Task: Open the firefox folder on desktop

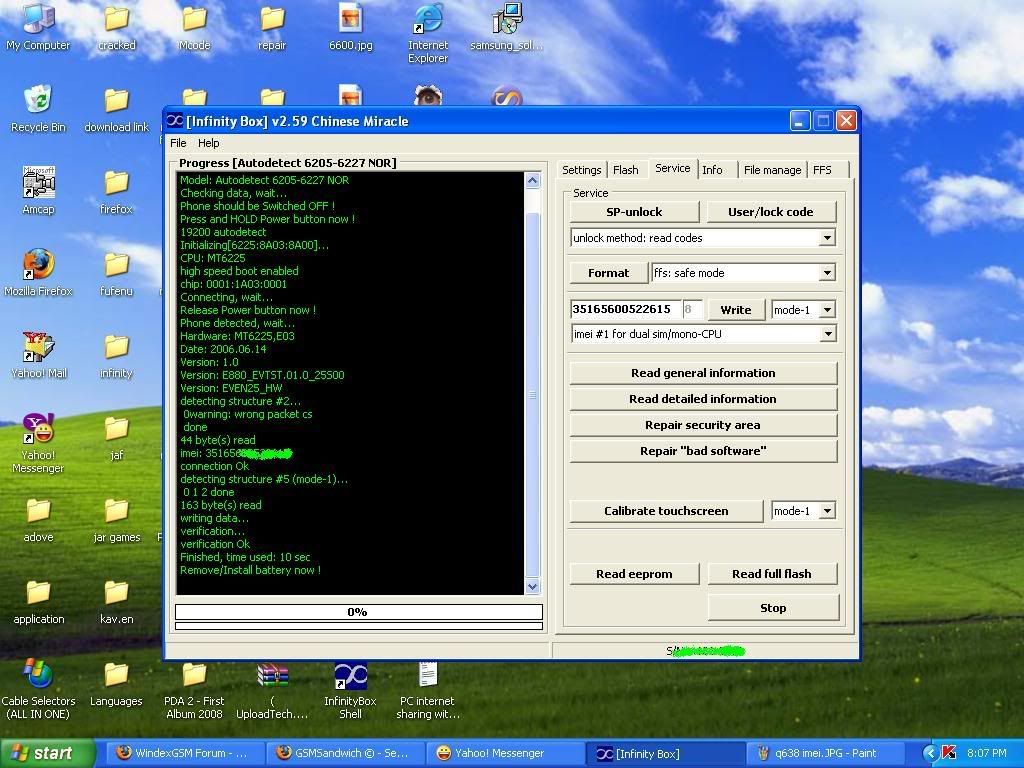Action: coord(116,191)
